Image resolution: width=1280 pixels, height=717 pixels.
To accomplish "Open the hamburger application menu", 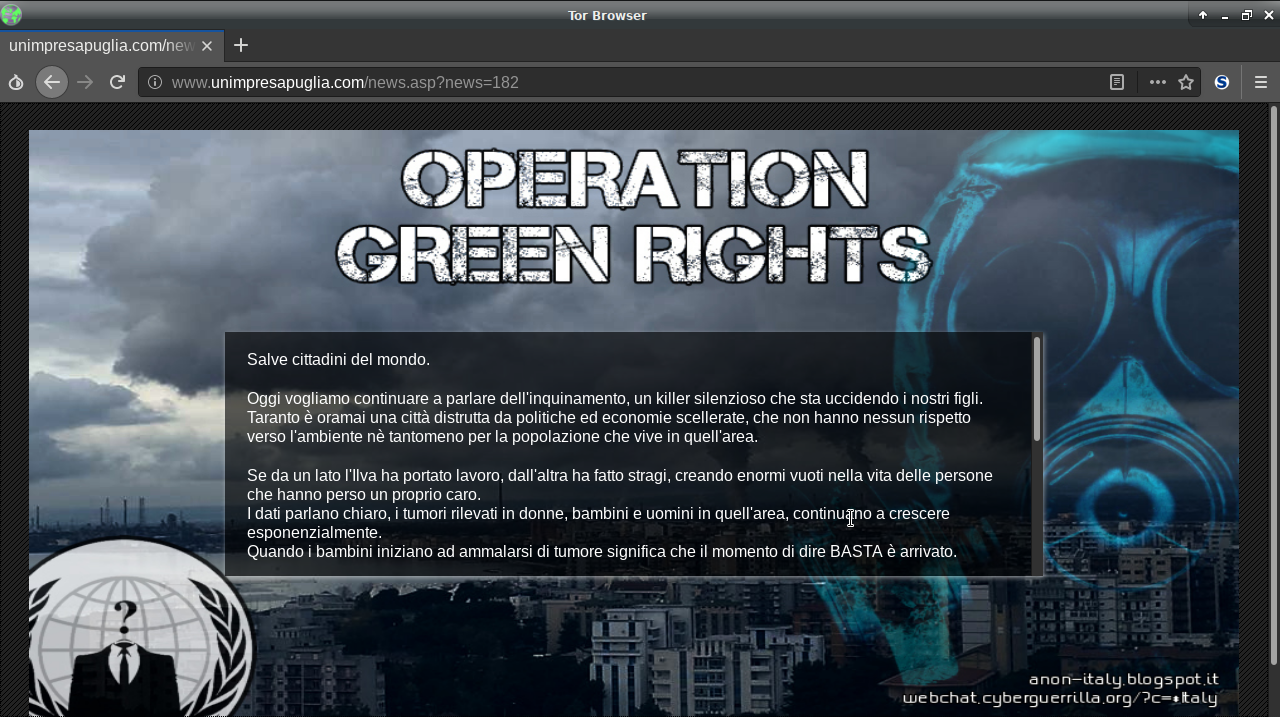I will click(1260, 82).
